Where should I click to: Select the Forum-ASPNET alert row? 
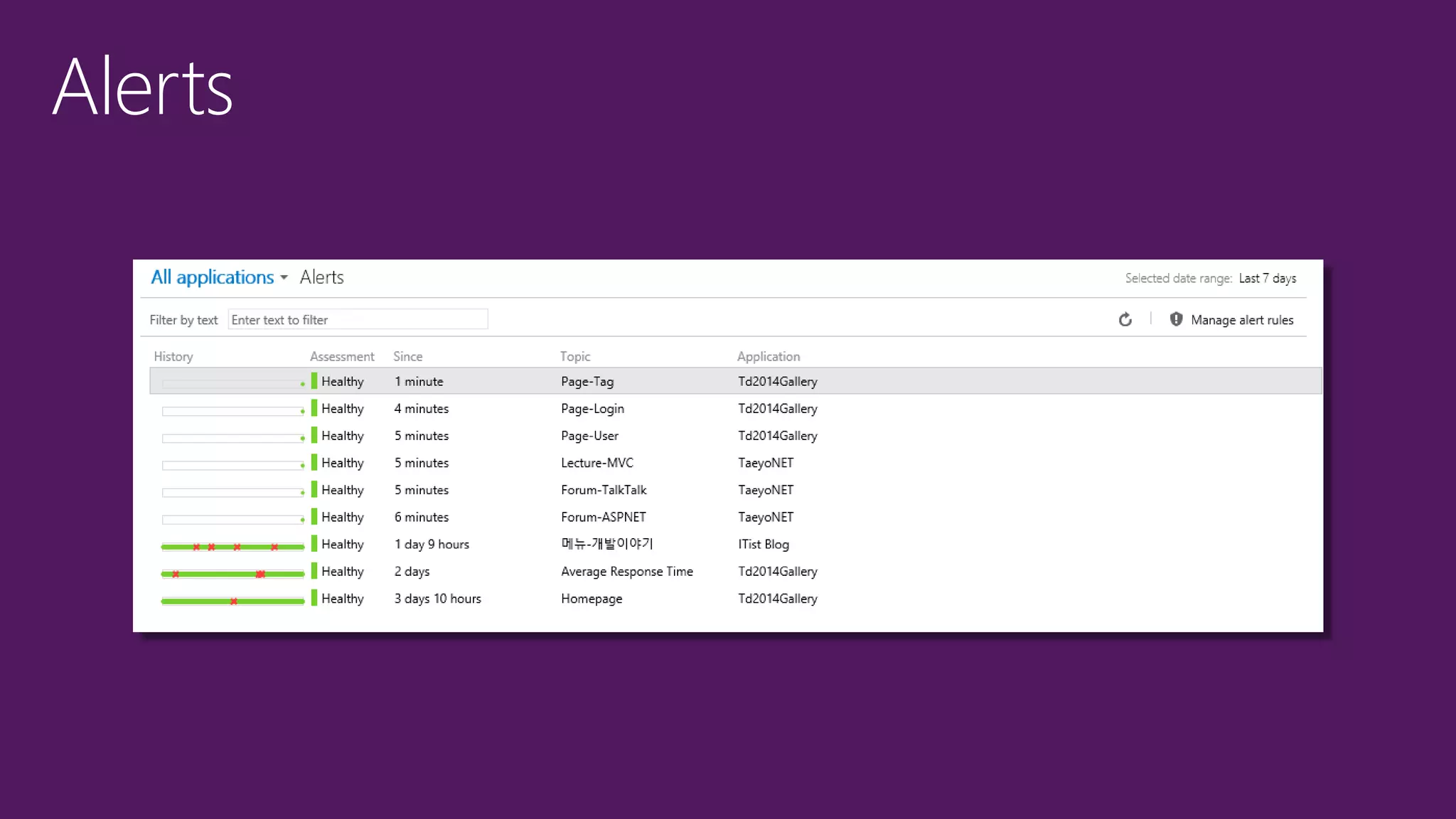[603, 517]
